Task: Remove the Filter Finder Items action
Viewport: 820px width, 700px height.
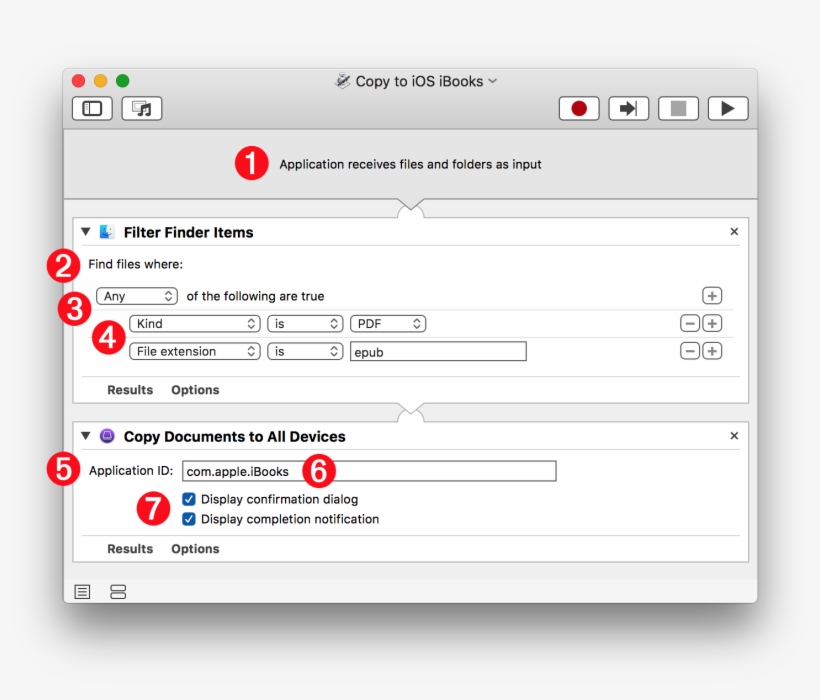Action: click(734, 232)
